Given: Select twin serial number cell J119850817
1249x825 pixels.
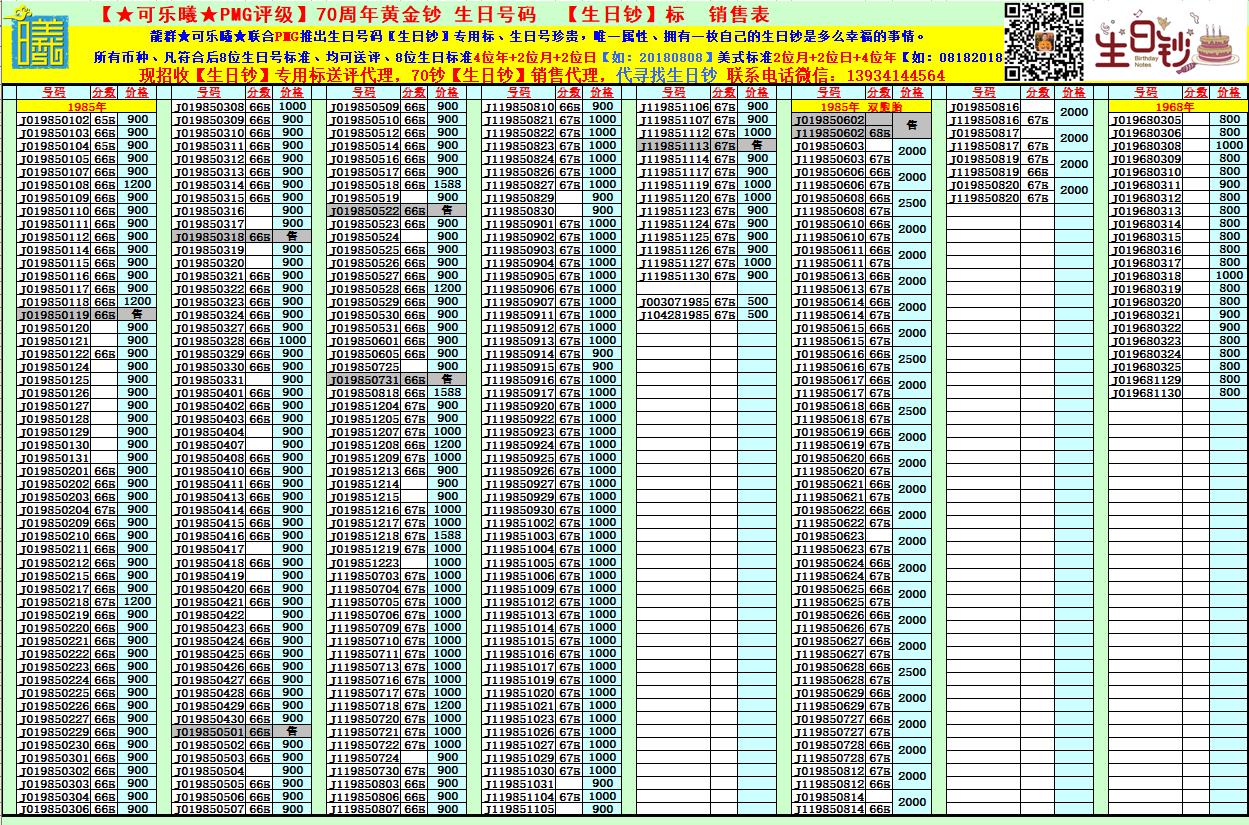Looking at the screenshot, I should (984, 146).
